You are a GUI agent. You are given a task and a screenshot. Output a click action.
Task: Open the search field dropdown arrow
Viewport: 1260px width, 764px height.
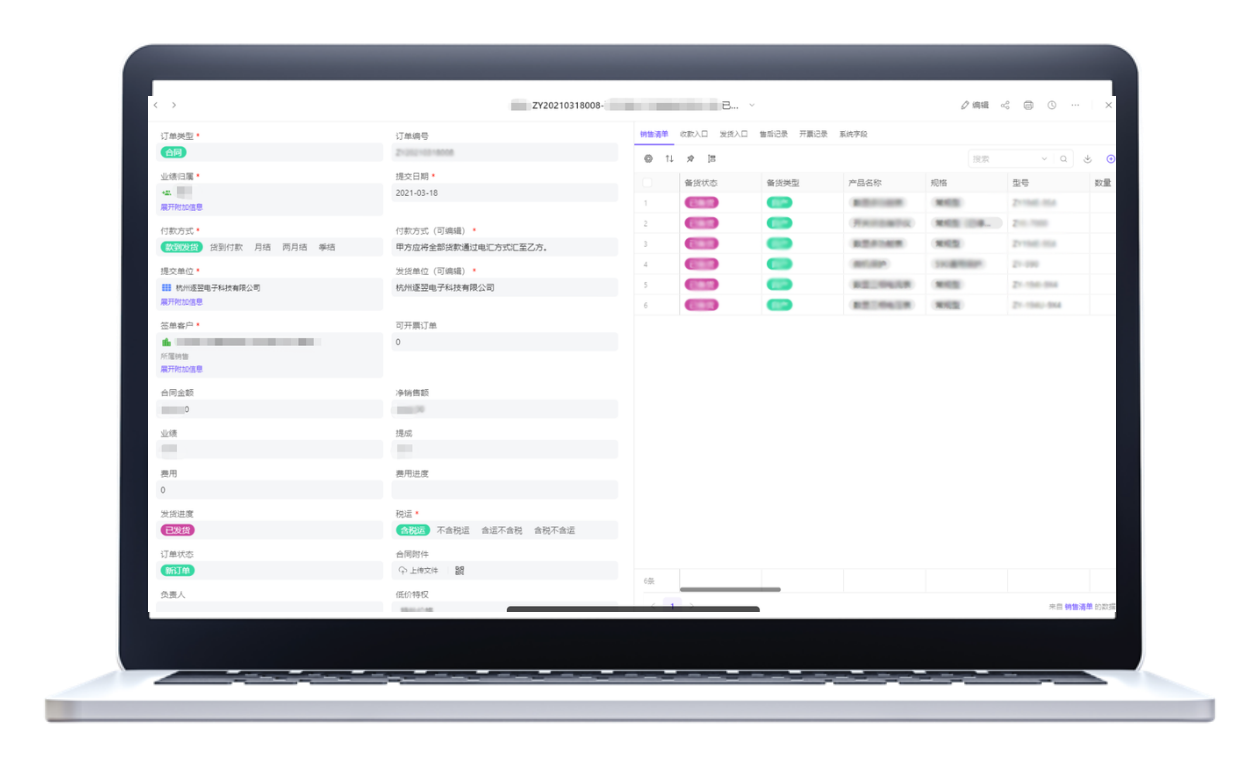click(1045, 159)
